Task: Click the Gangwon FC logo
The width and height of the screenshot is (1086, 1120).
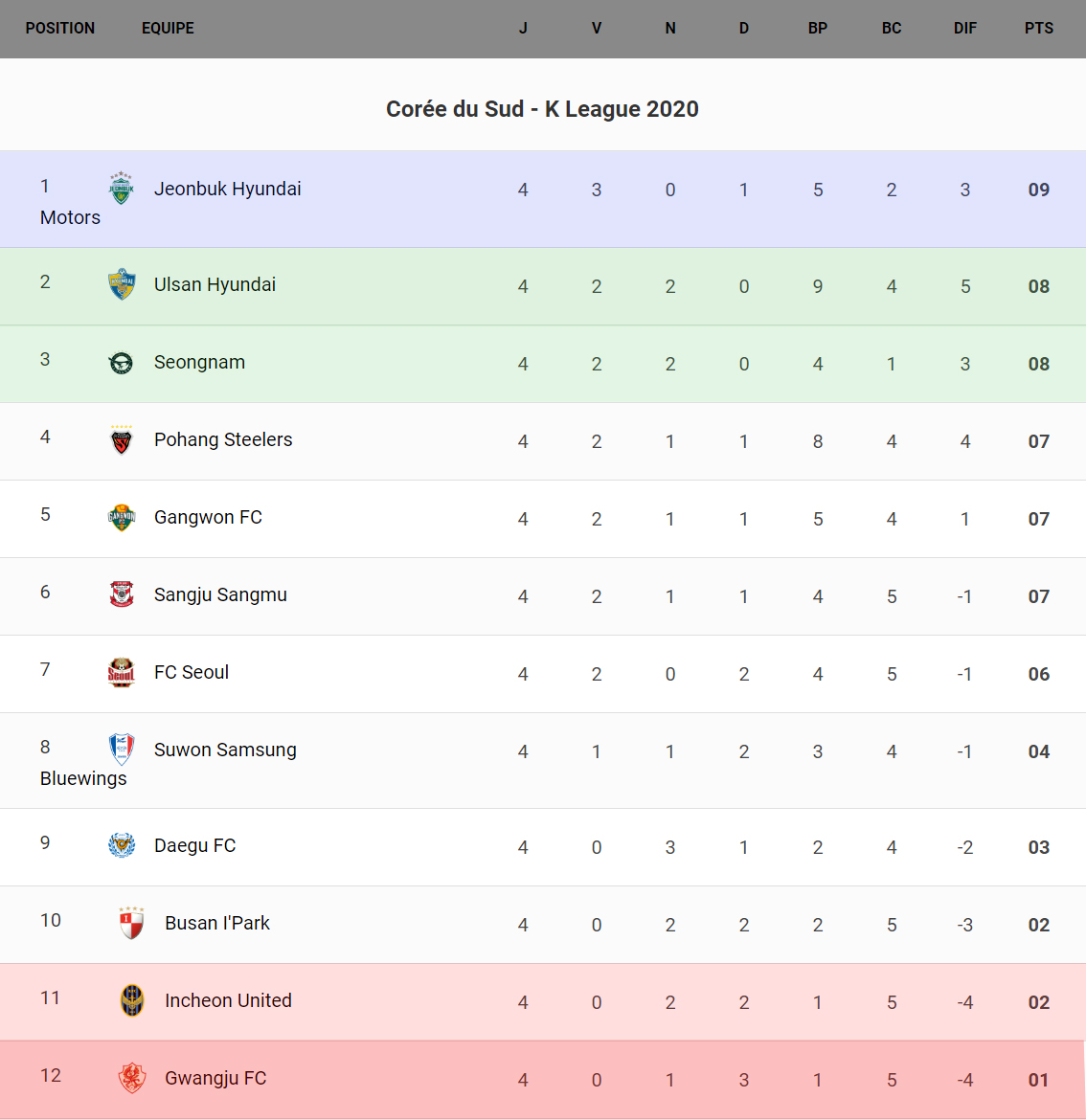Action: tap(121, 518)
